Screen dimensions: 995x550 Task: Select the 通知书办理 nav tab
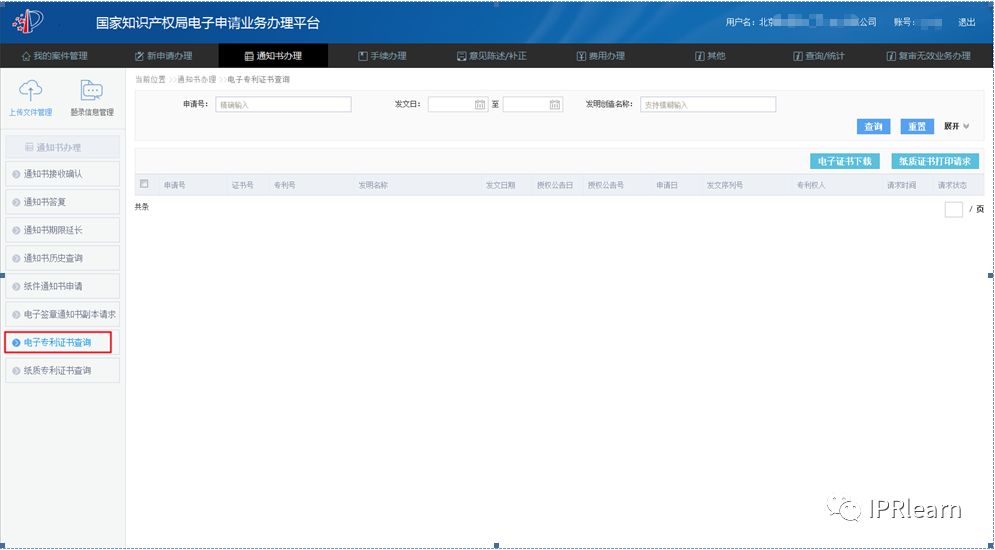pos(273,56)
